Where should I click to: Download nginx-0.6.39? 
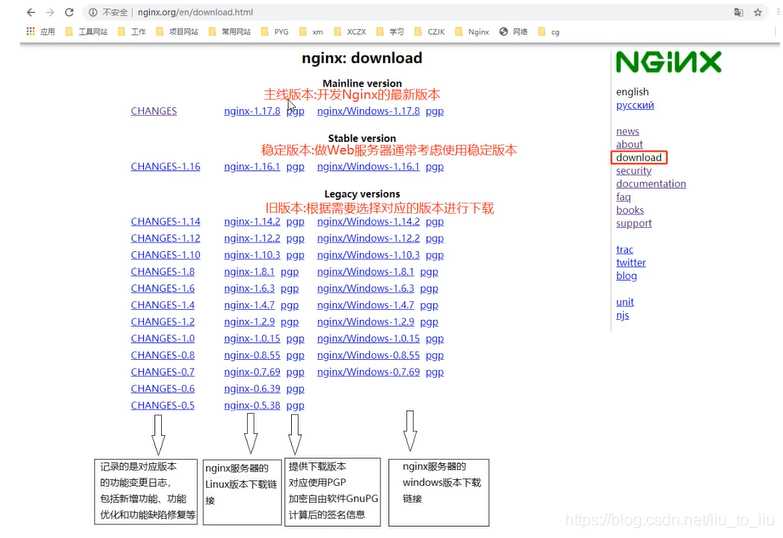point(252,389)
